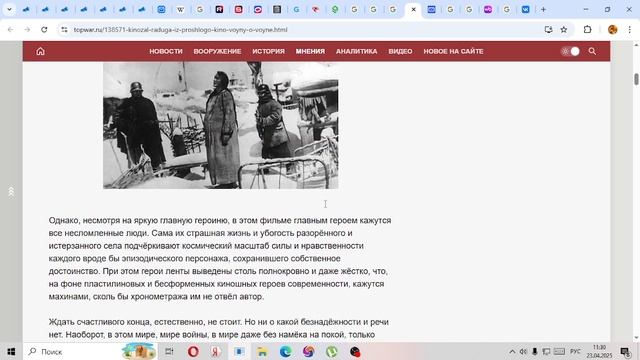Open the НОВОЕ НА САЙТЕ section

pyautogui.click(x=453, y=51)
